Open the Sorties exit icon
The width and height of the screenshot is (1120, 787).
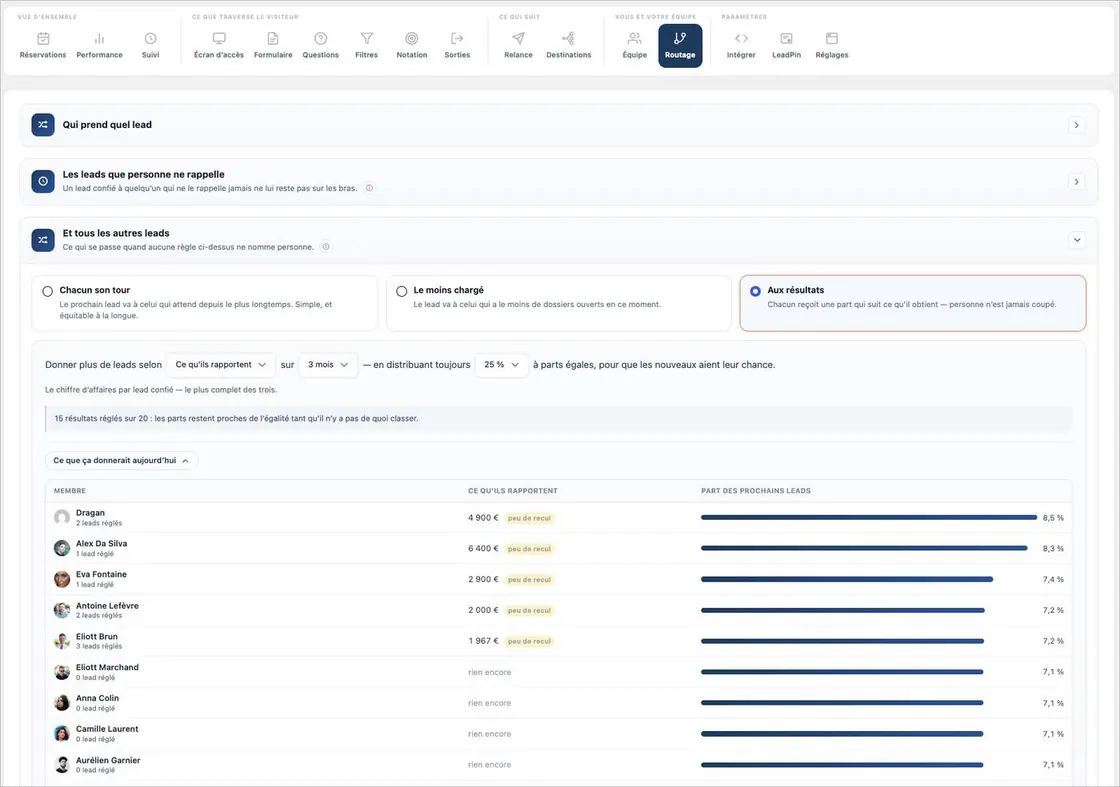(x=457, y=39)
